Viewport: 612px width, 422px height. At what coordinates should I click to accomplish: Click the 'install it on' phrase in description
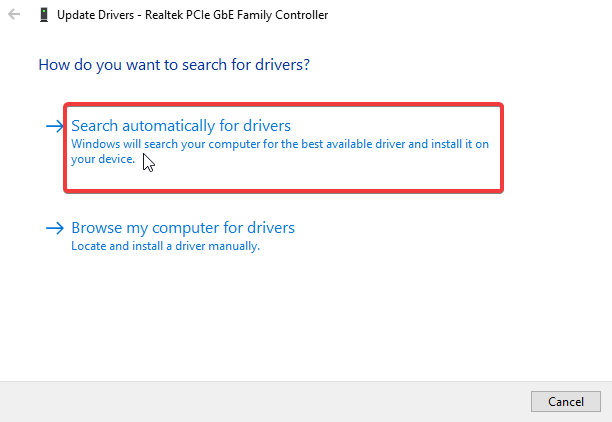(460, 144)
